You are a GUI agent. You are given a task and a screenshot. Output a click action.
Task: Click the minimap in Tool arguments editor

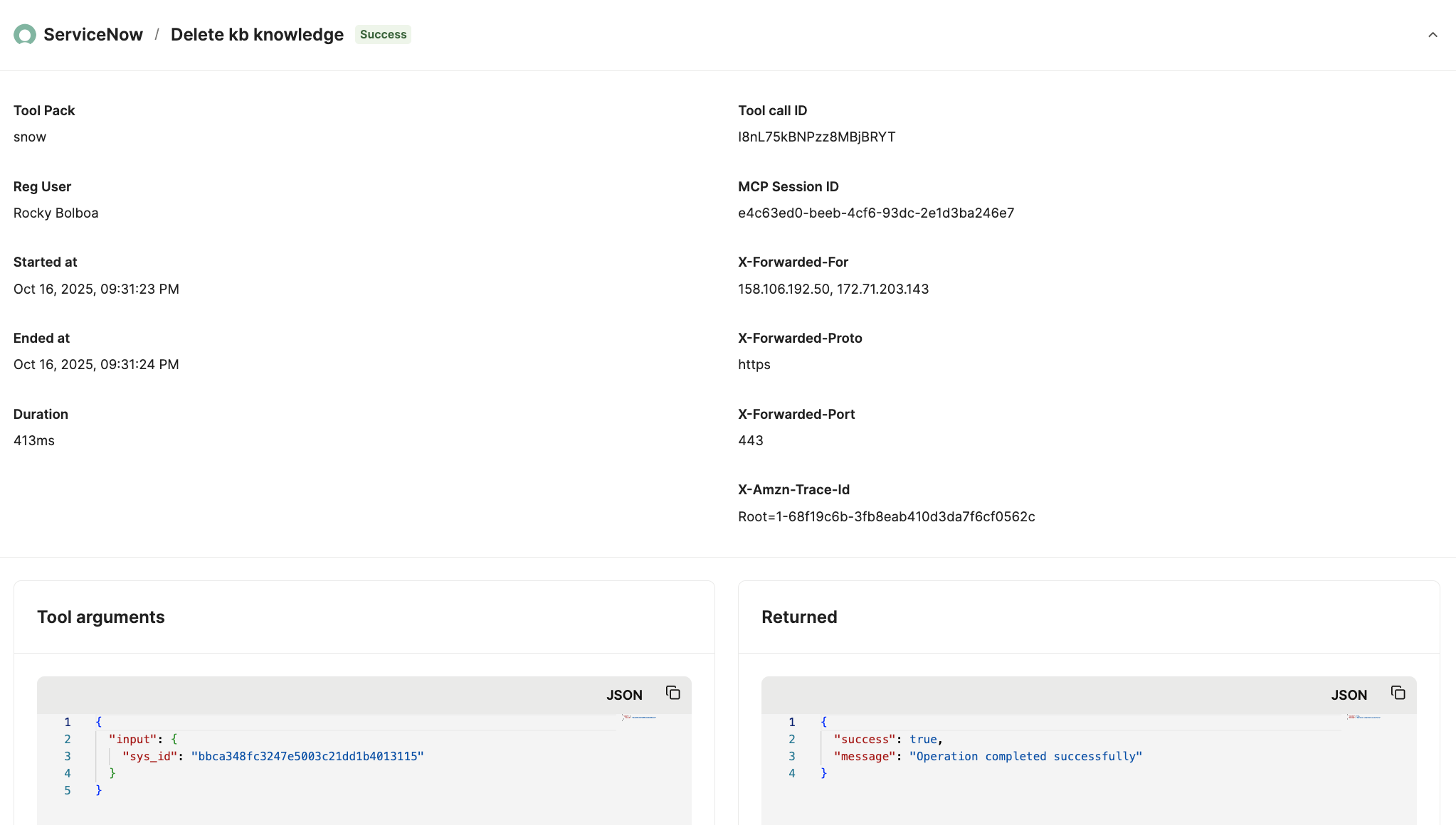(639, 718)
